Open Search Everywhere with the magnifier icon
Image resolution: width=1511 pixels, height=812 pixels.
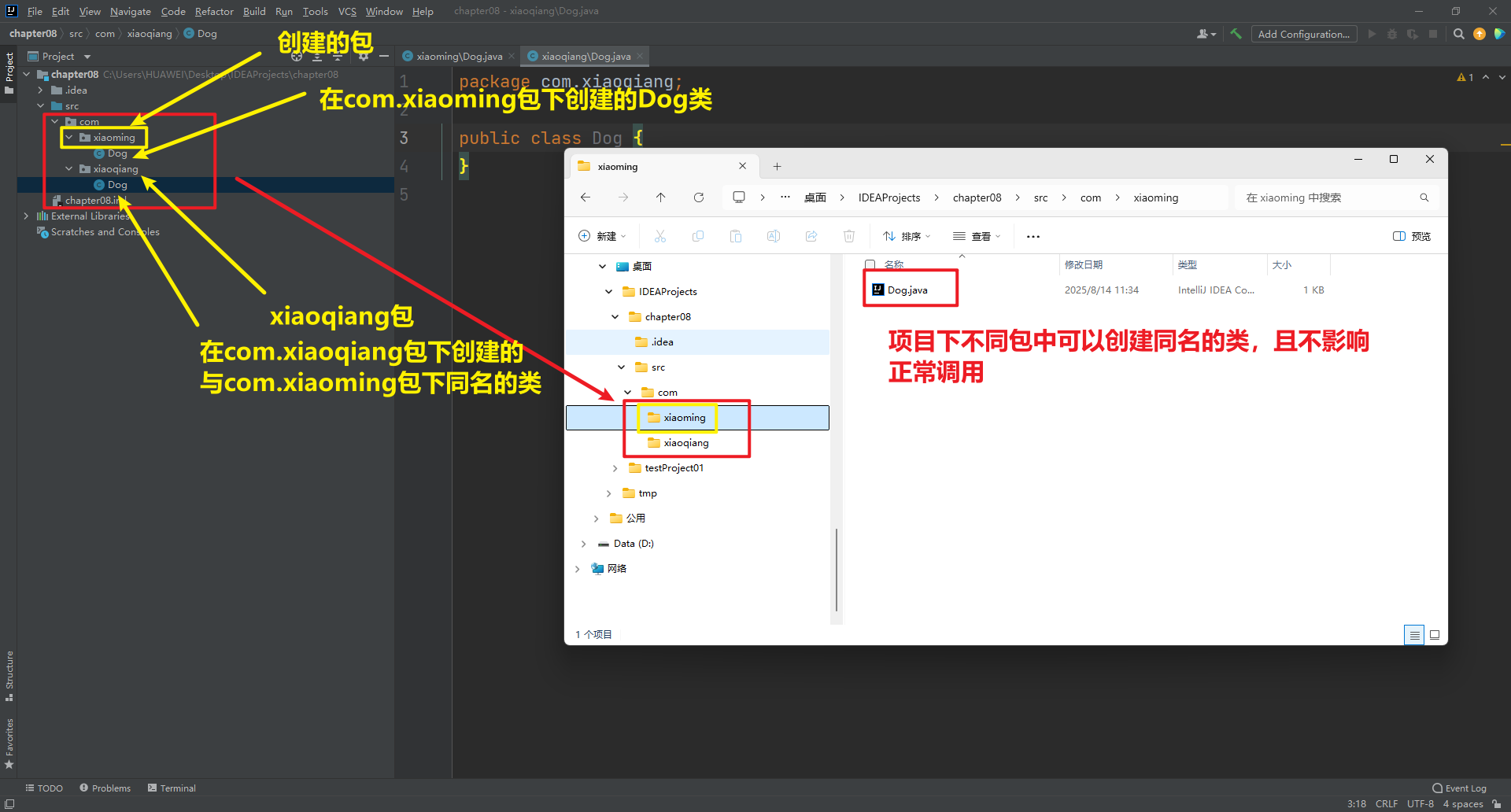[1459, 34]
